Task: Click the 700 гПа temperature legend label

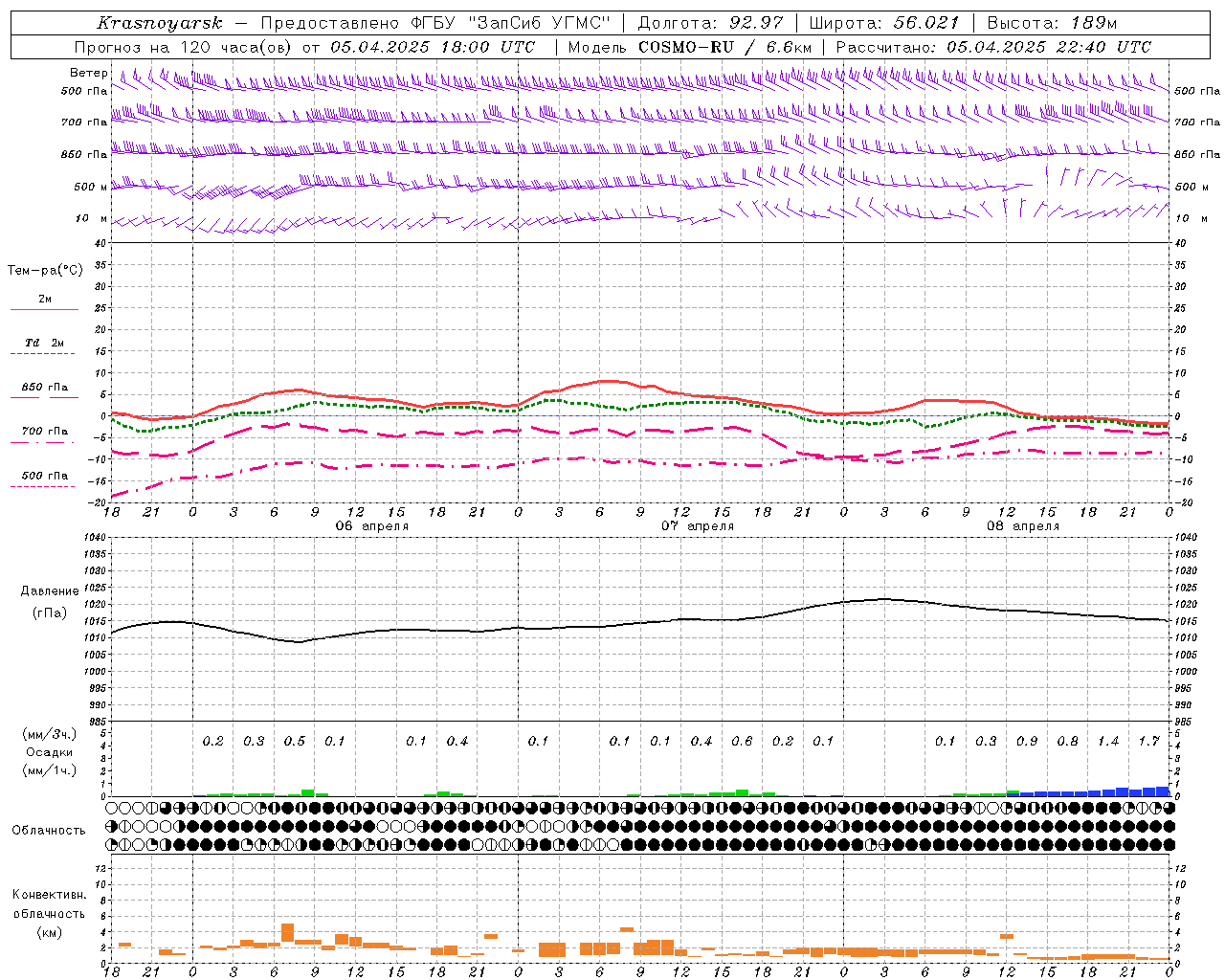Action: (45, 432)
